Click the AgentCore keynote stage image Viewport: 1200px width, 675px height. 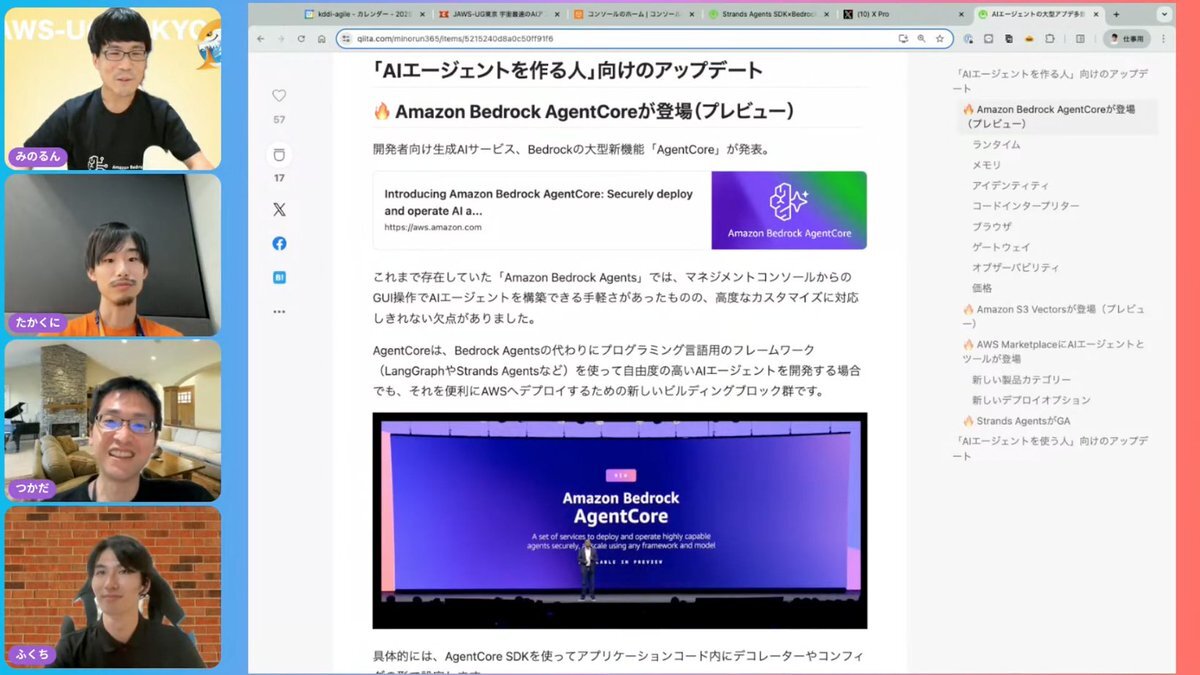(619, 520)
